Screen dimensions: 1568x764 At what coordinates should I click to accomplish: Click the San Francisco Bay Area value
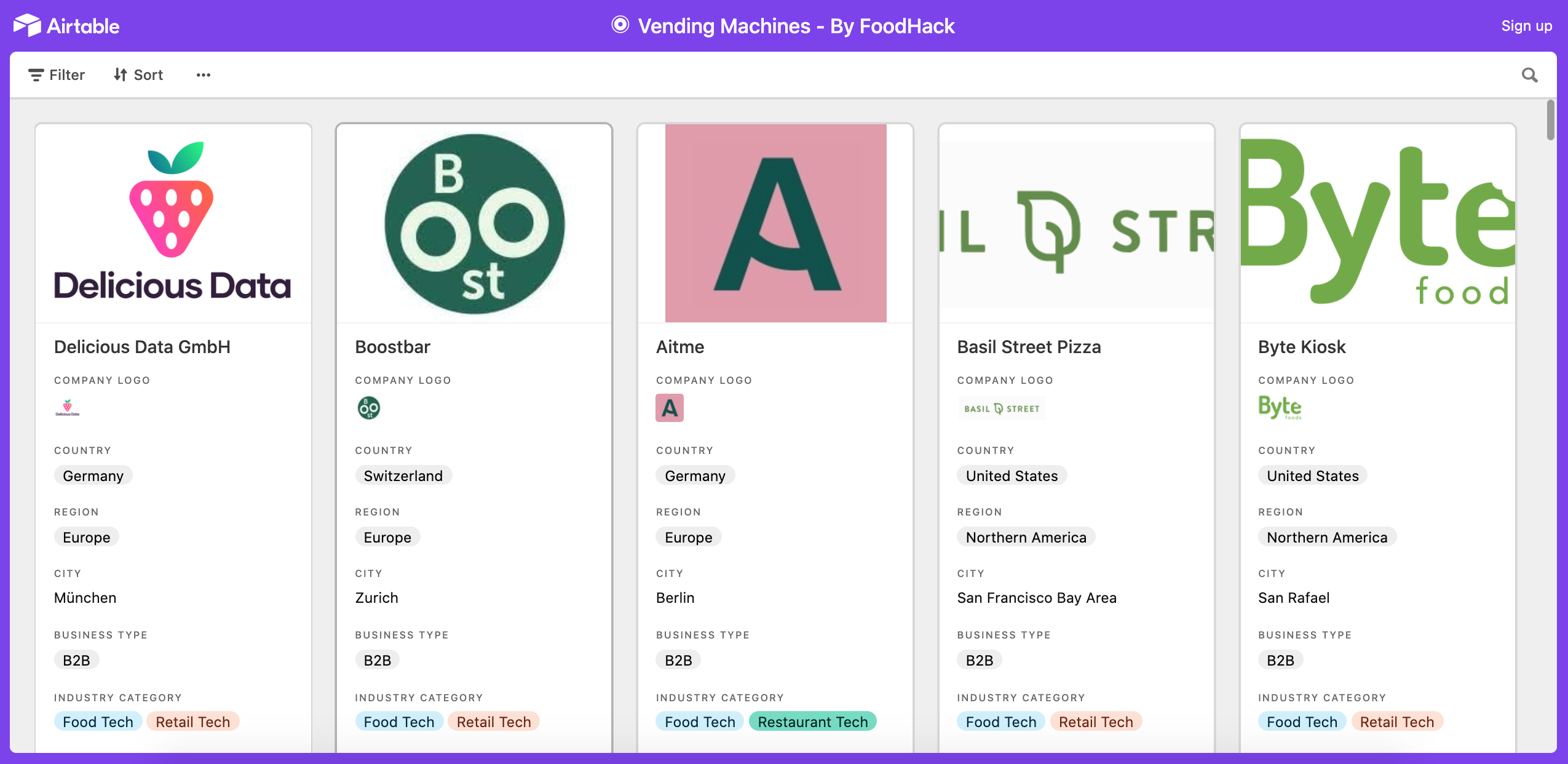point(1037,598)
